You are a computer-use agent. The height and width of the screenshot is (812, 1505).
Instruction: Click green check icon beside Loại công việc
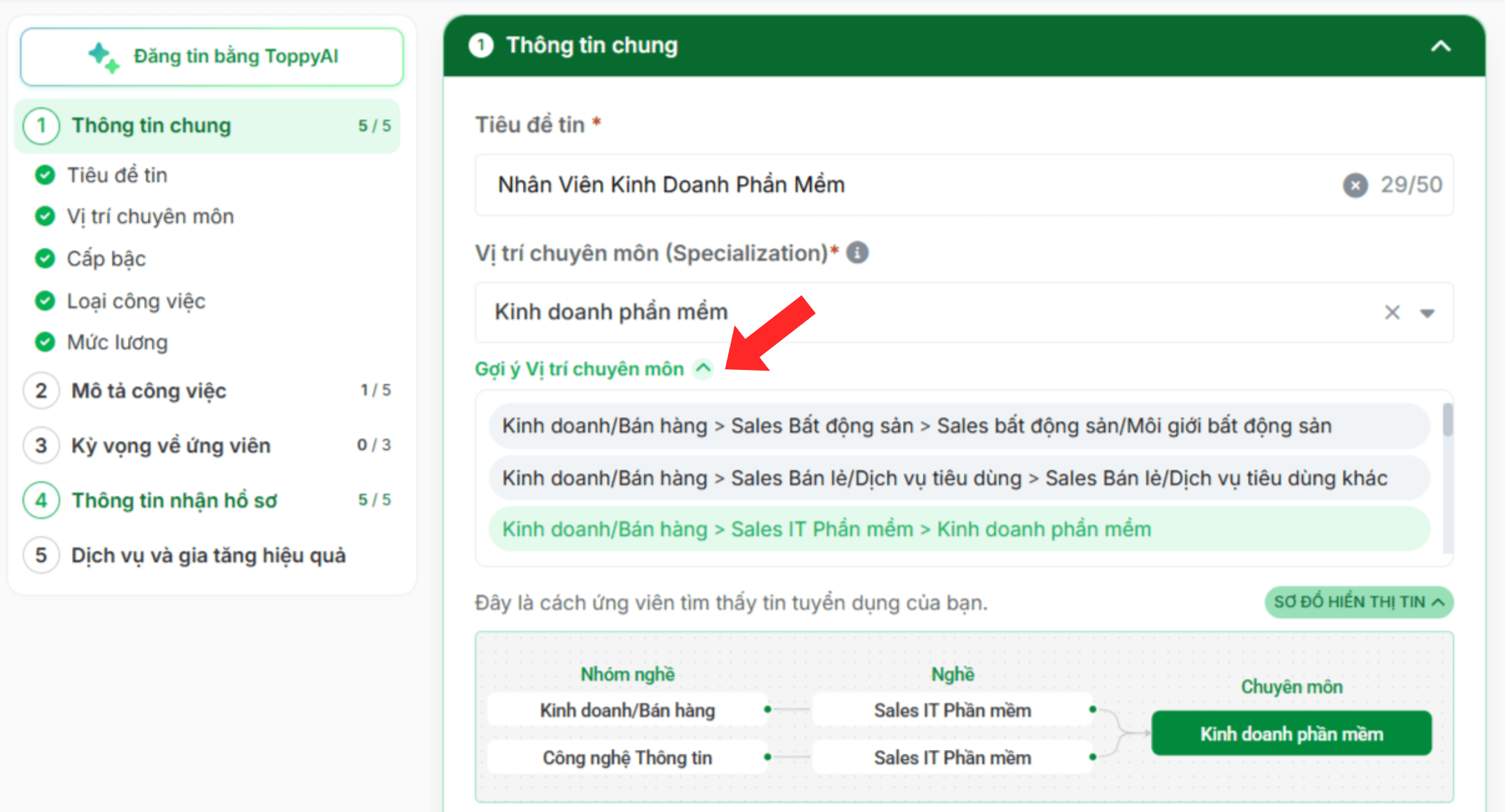pyautogui.click(x=45, y=301)
